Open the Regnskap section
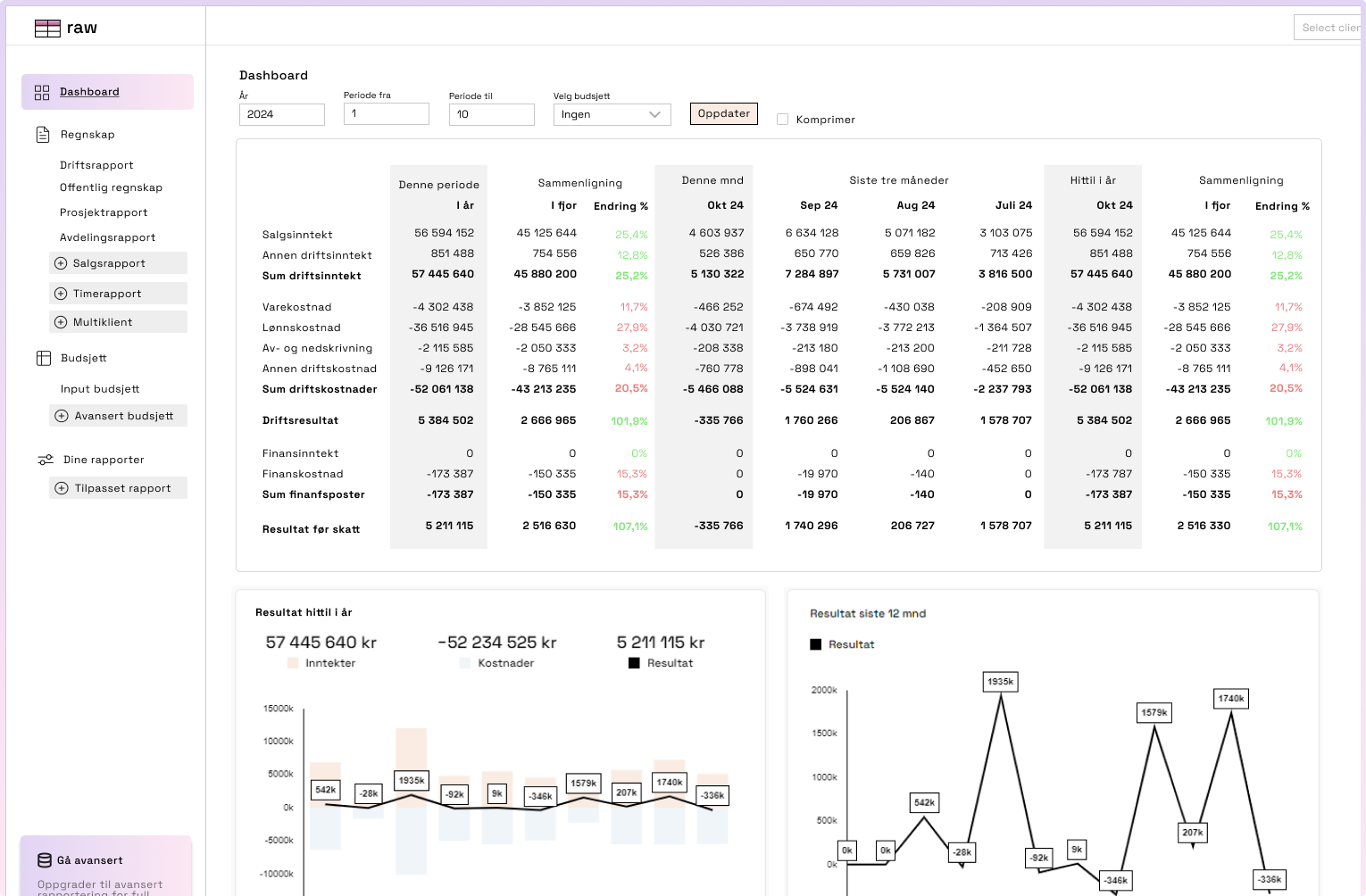Screen dimensions: 1366x896 87,135
